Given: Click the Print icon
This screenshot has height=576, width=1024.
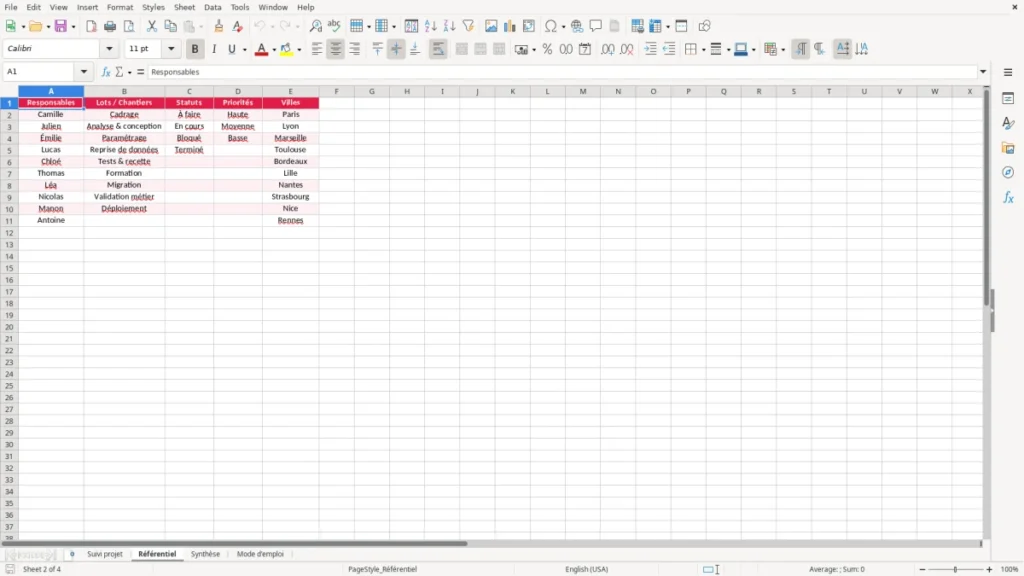Looking at the screenshot, I should [110, 26].
